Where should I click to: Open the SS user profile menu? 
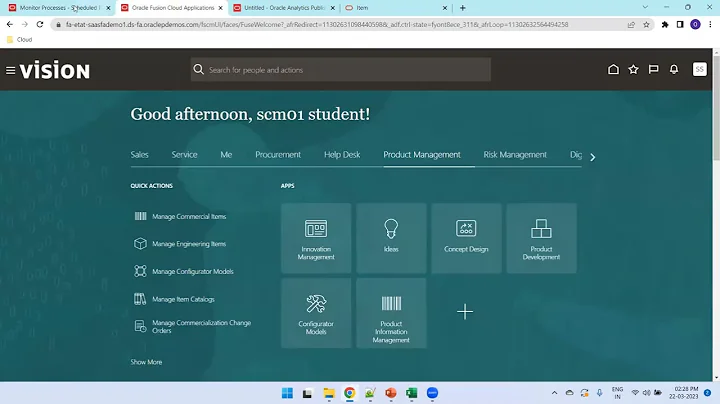(x=699, y=69)
